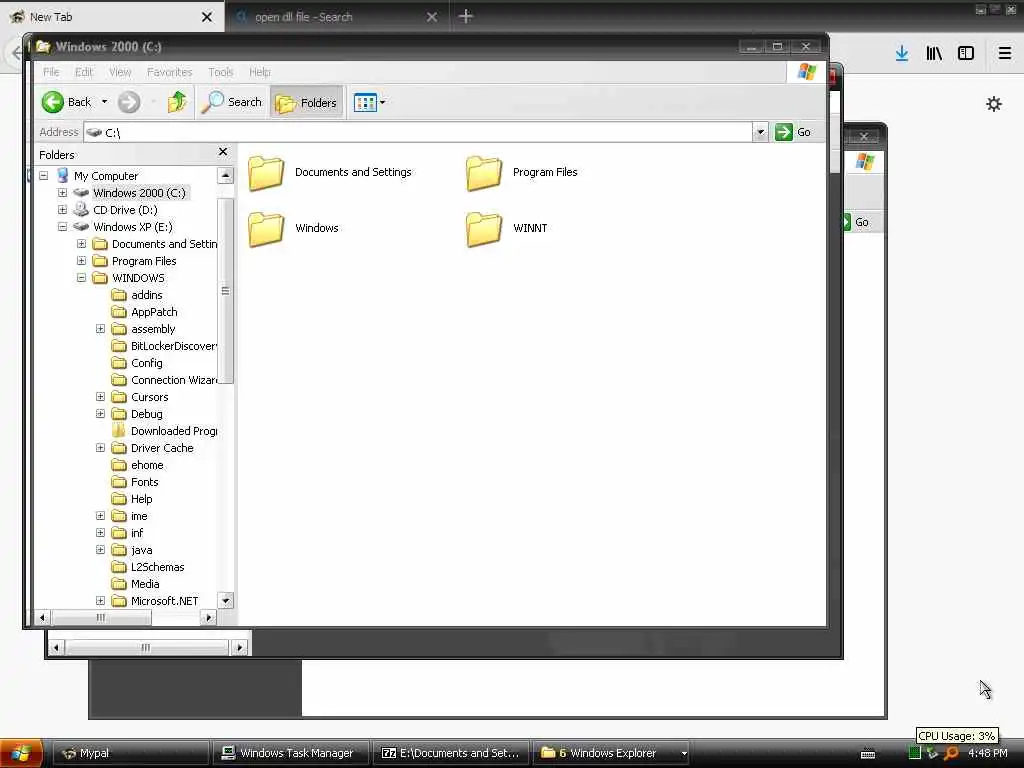
Task: Open a new browser tab with plus
Action: click(466, 16)
